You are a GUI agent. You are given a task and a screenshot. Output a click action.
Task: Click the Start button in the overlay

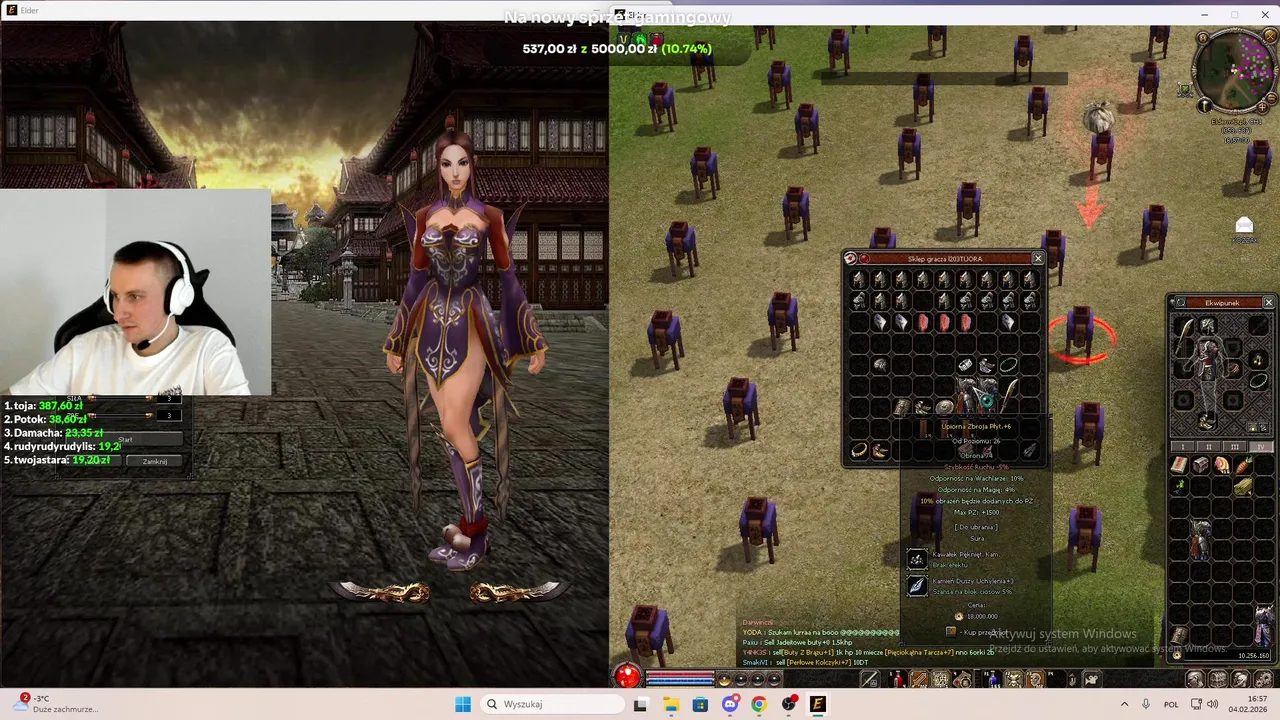(x=126, y=439)
